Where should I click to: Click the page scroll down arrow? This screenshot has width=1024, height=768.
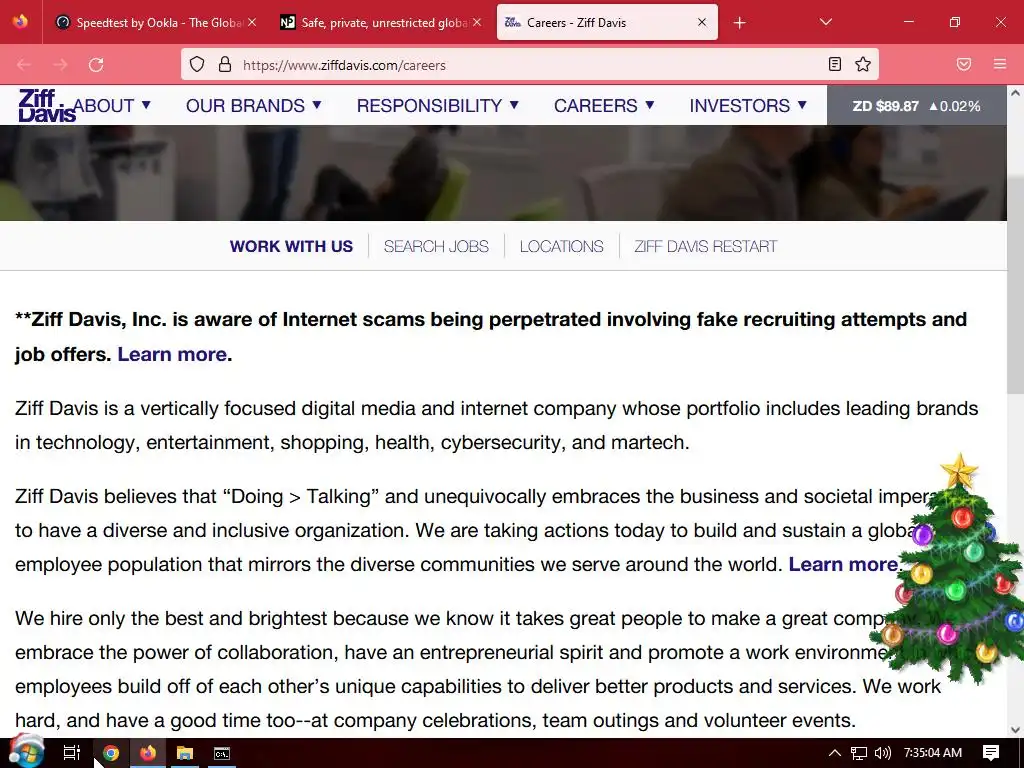click(x=1016, y=730)
